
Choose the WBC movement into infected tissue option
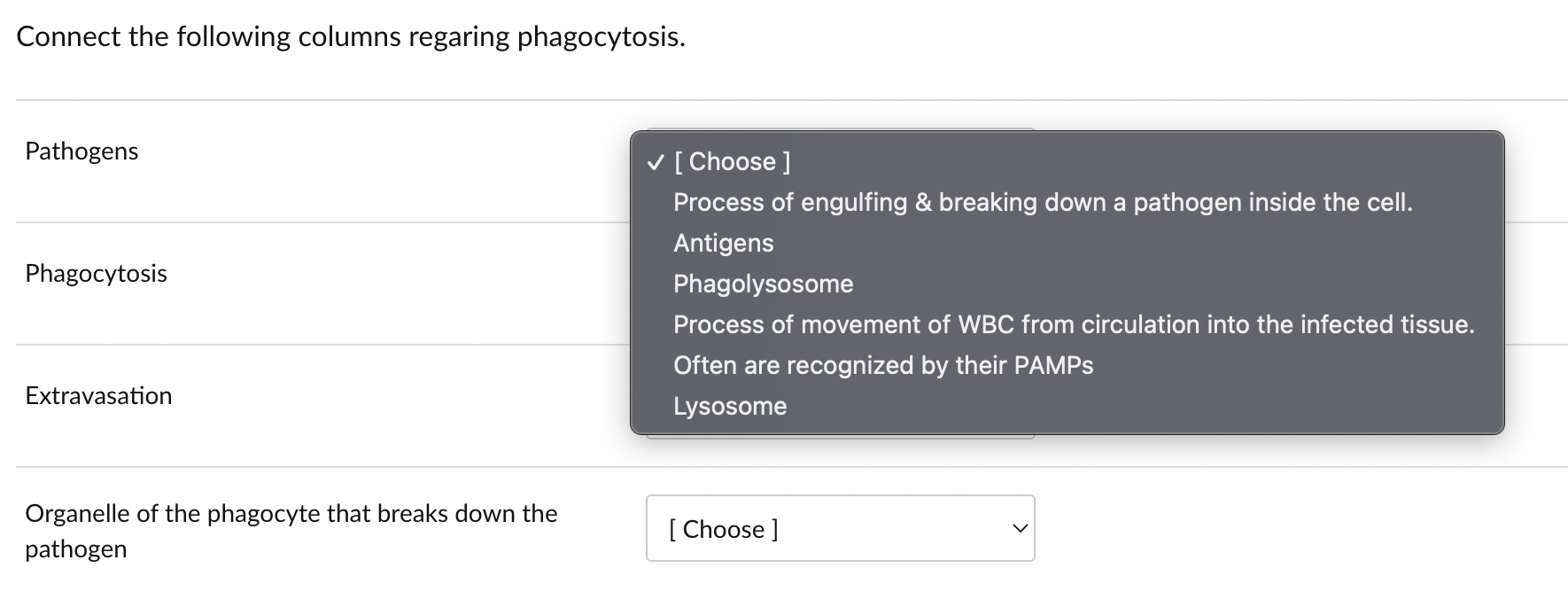[1075, 324]
